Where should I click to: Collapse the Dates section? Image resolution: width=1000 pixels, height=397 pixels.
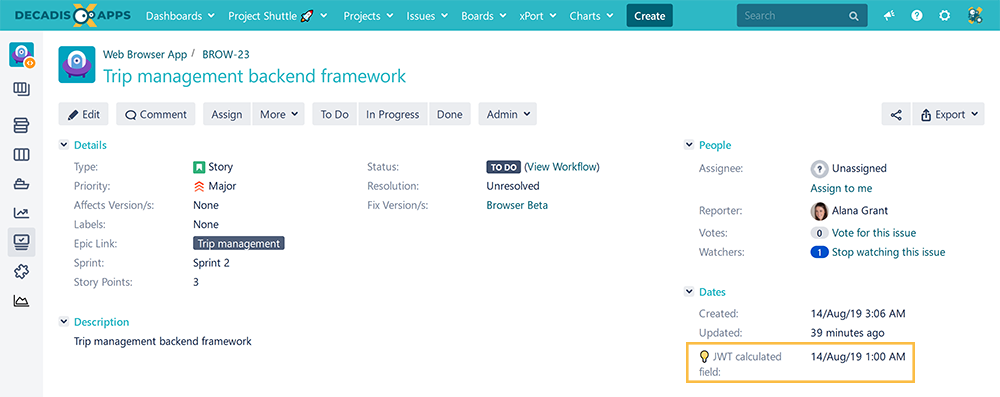[x=689, y=292]
